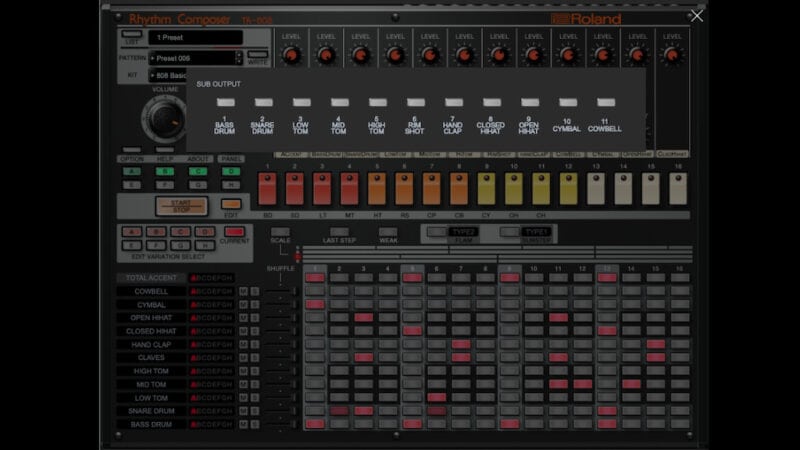Close the Sub Output overlay with X
The height and width of the screenshot is (450, 800).
(696, 16)
